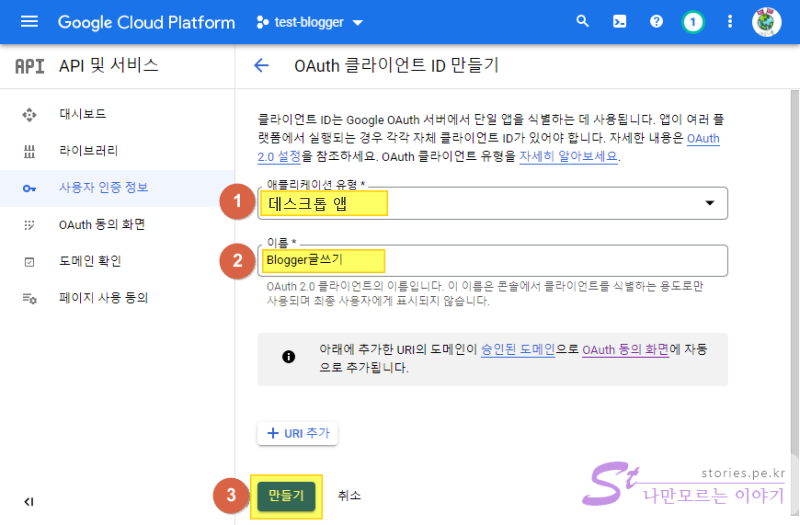
Task: Open the test-blogger project selector
Action: point(309,22)
